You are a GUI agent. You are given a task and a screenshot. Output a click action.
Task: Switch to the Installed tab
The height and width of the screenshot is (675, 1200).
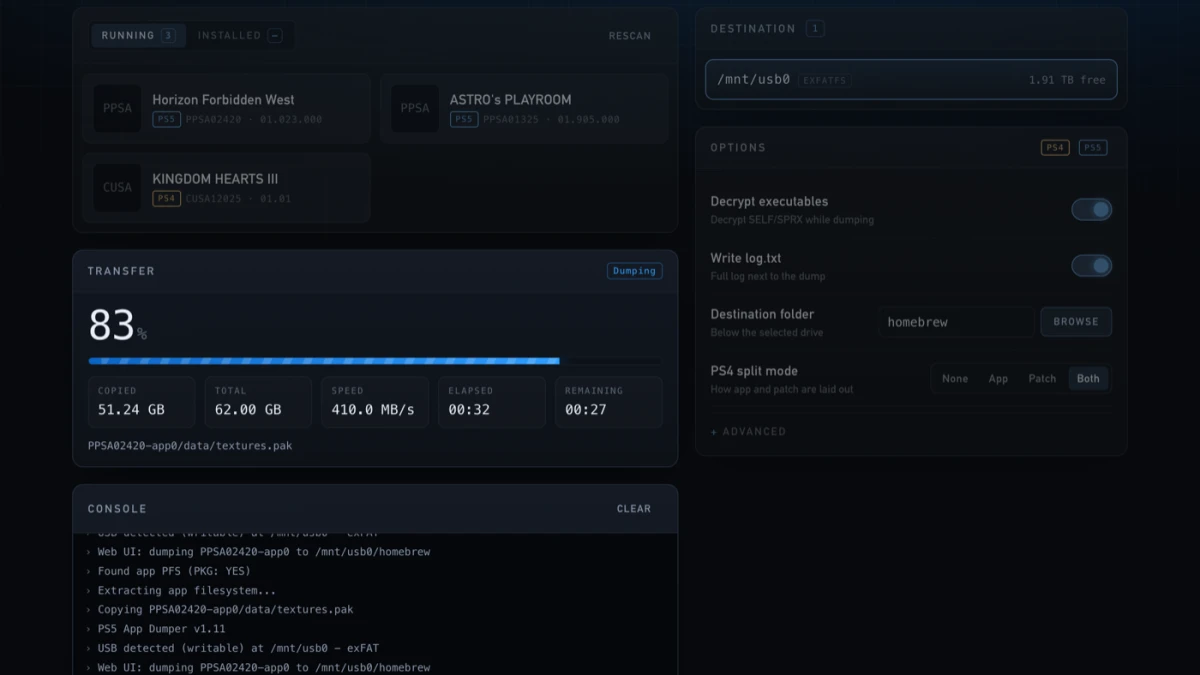(x=239, y=36)
